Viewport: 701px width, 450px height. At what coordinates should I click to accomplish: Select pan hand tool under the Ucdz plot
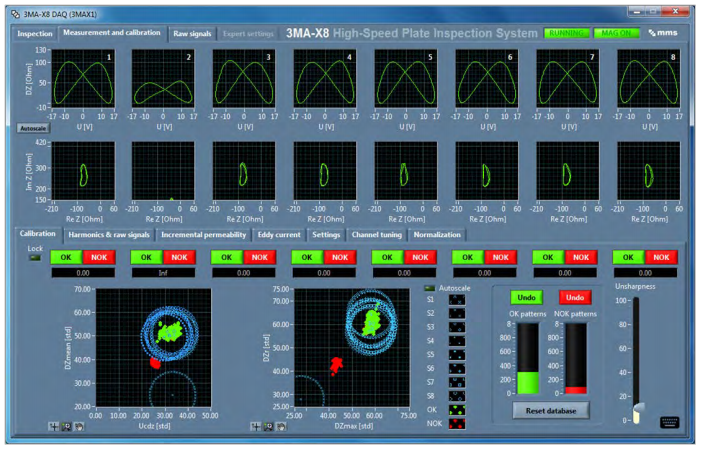point(79,427)
